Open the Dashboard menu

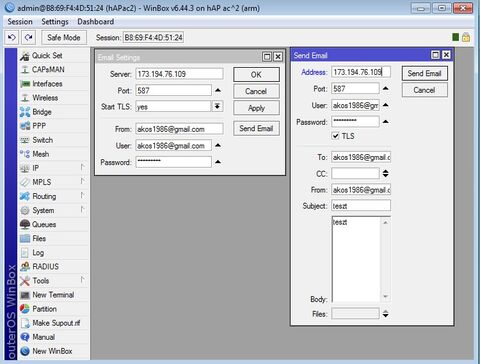click(x=96, y=22)
